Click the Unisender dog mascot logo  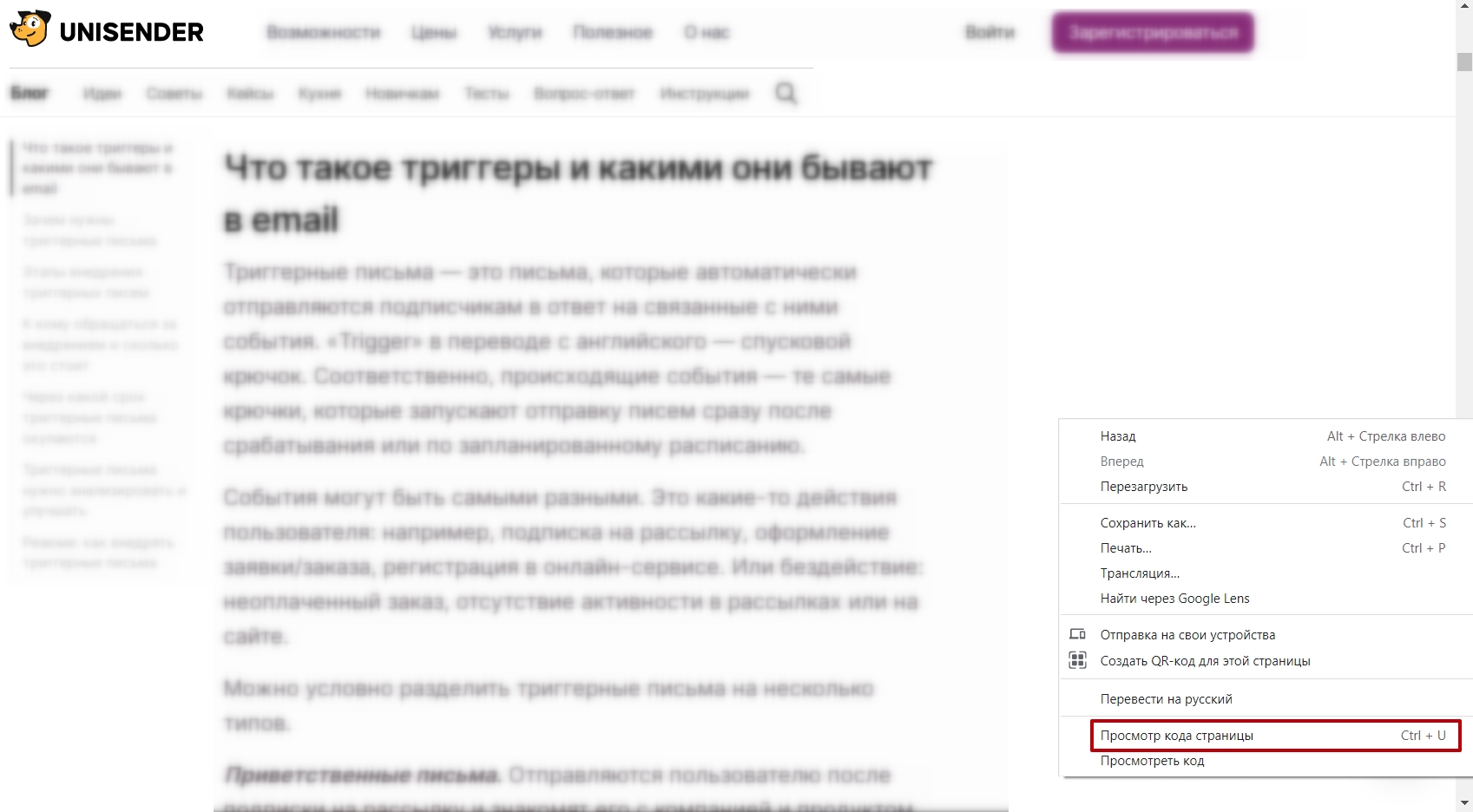(x=30, y=29)
